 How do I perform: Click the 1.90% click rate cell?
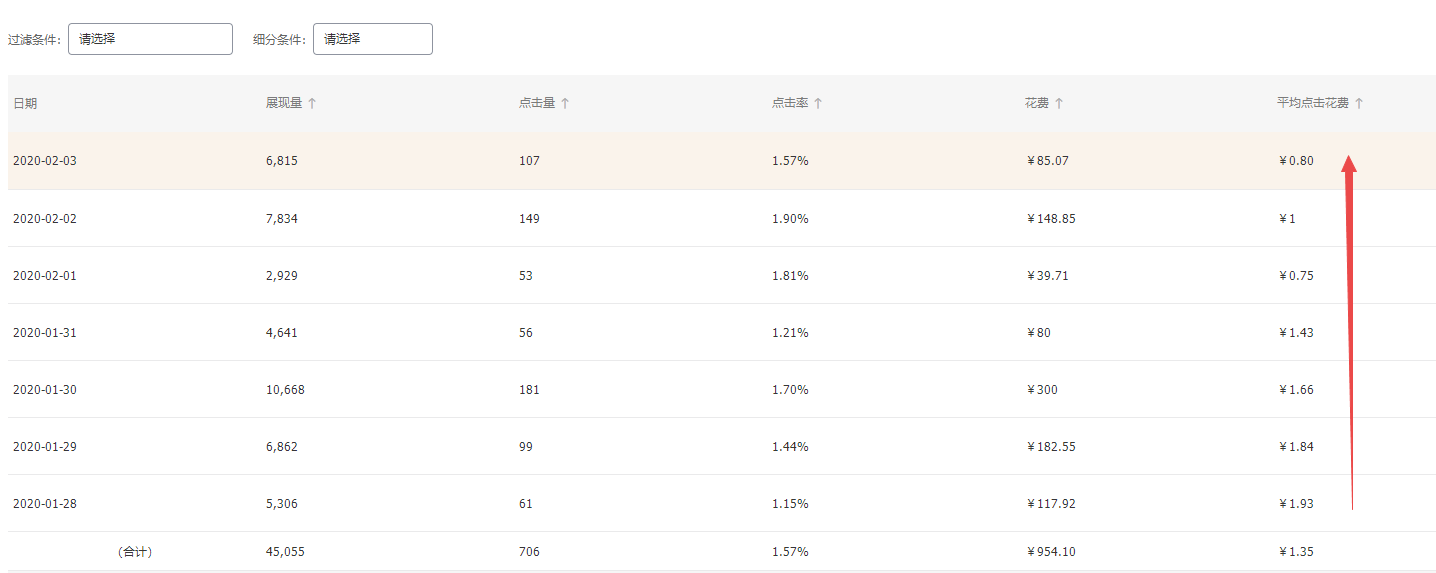click(x=790, y=218)
